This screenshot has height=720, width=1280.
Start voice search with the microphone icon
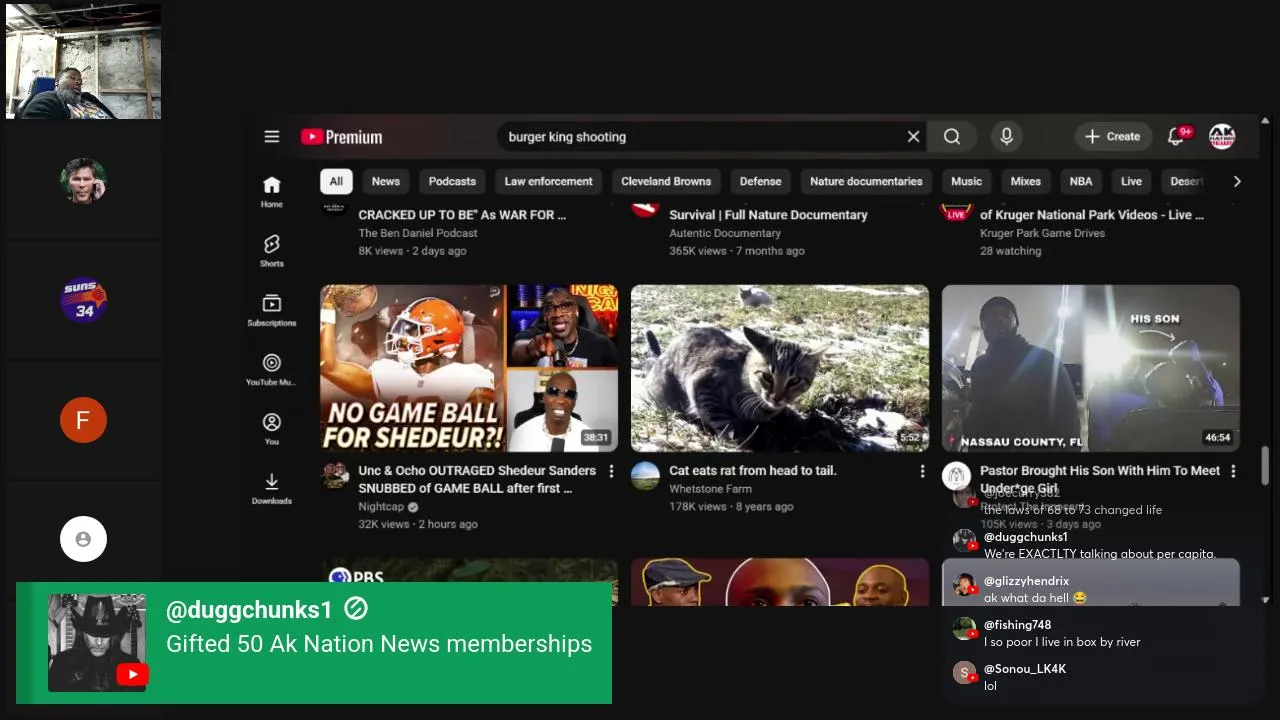coord(1007,137)
